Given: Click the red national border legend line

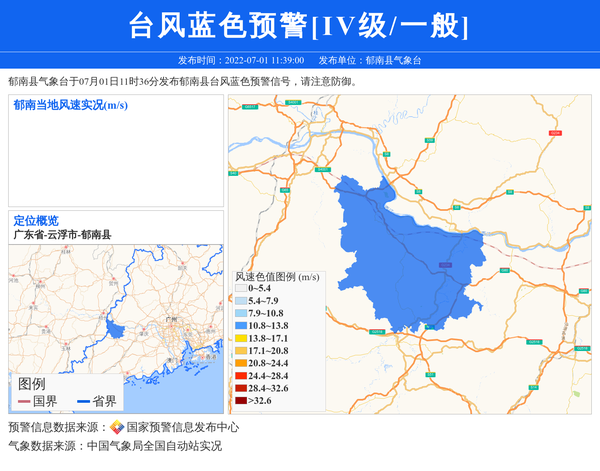Looking at the screenshot, I should tap(24, 401).
